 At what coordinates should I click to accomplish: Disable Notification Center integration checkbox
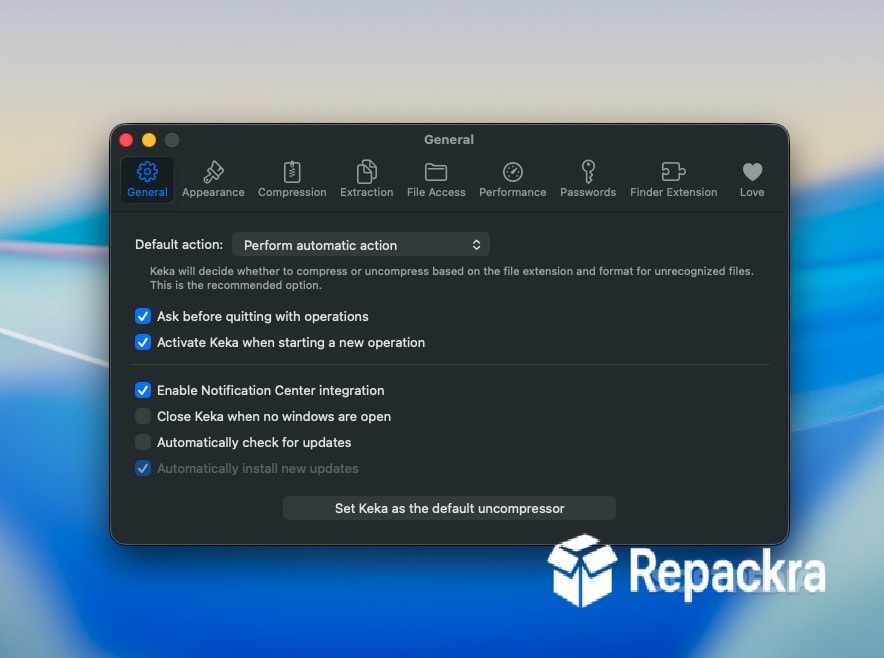click(x=143, y=390)
